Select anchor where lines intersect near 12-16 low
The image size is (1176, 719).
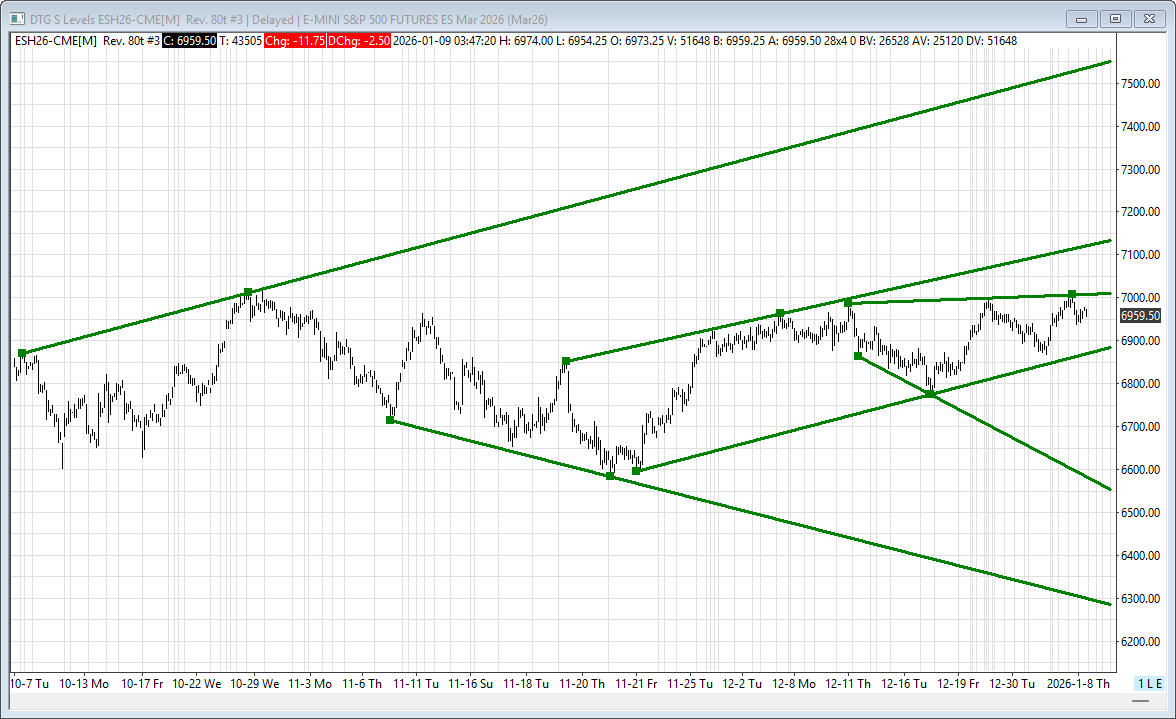coord(930,394)
